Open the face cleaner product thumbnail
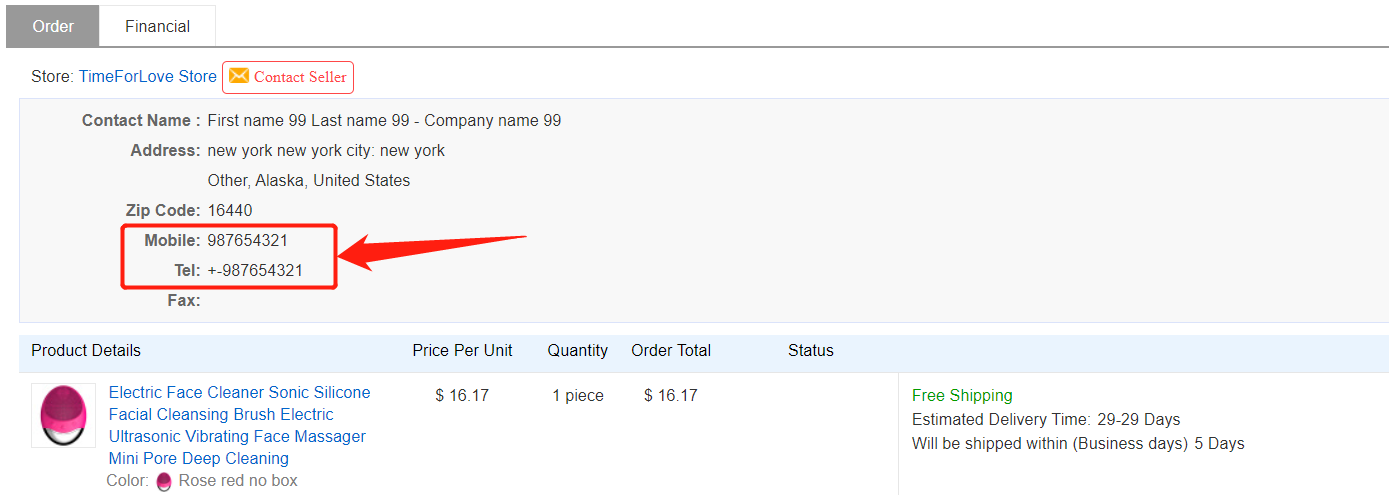This screenshot has width=1389, height=495. pyautogui.click(x=64, y=415)
